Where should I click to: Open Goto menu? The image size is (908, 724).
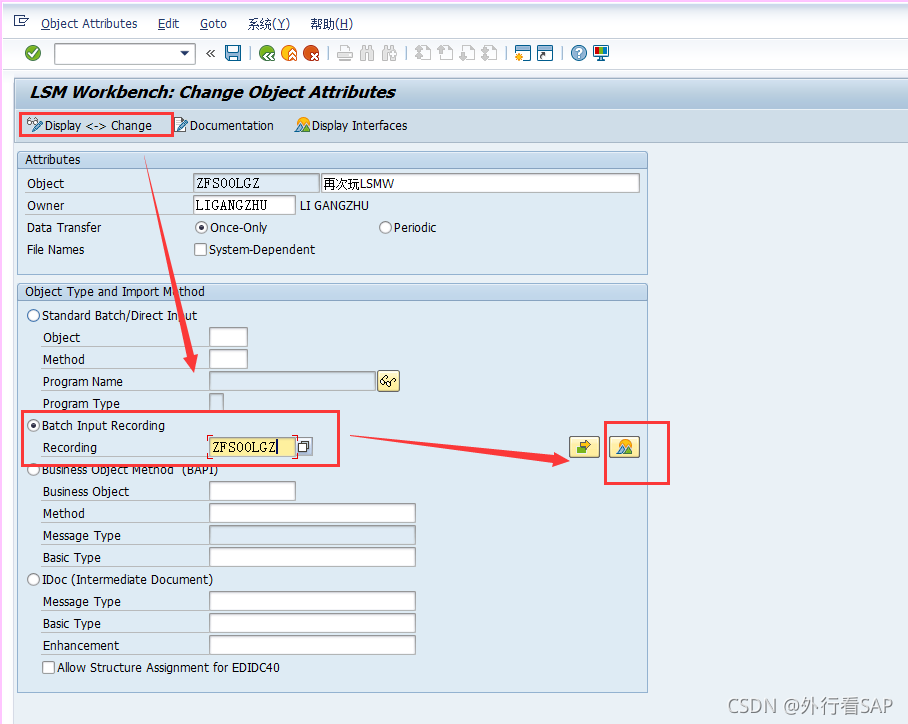213,24
